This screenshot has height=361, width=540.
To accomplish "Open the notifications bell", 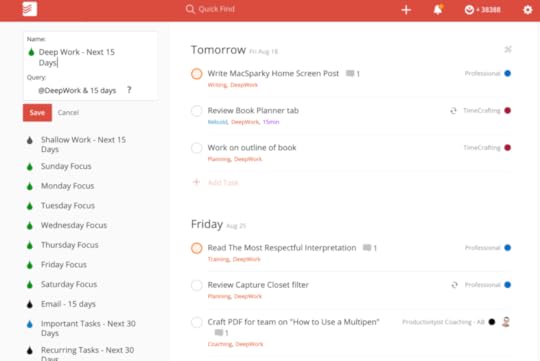I will pyautogui.click(x=438, y=9).
